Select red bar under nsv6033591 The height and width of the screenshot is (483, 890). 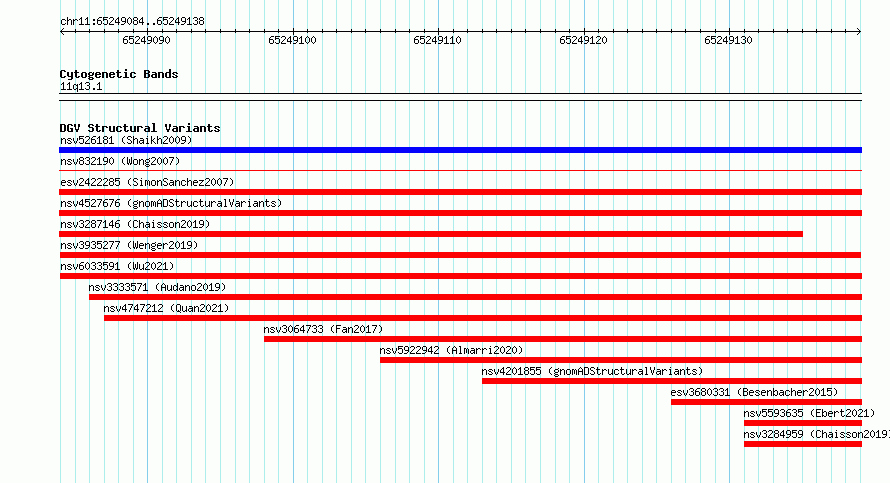(460, 276)
